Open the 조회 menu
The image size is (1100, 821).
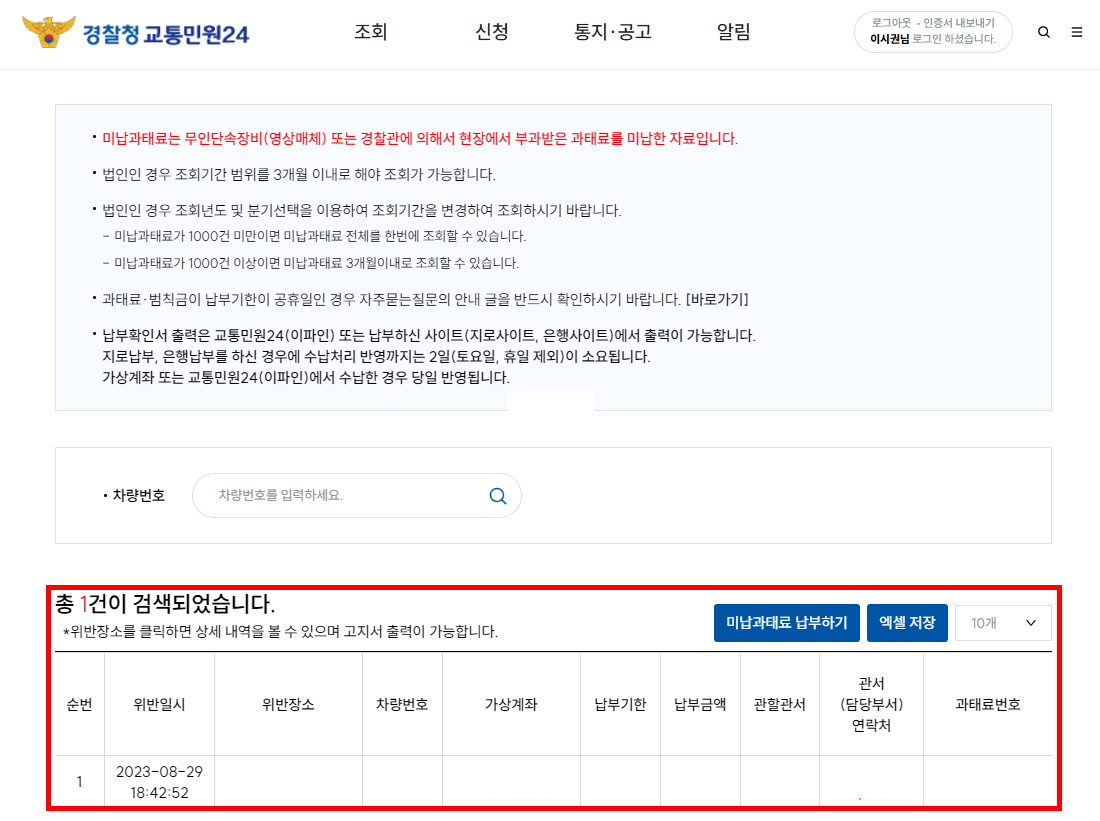pos(370,32)
